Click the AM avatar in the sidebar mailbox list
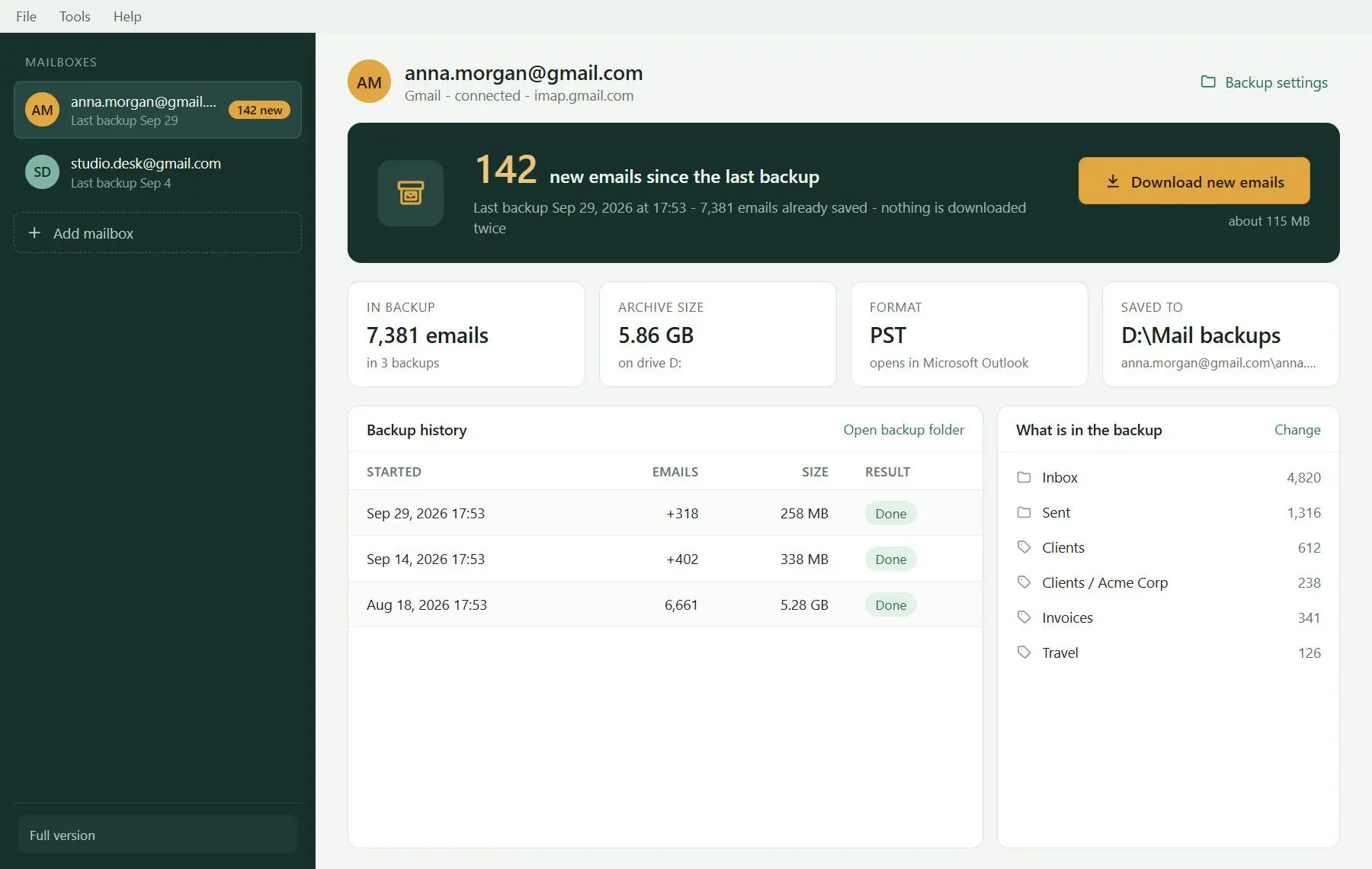The height and width of the screenshot is (869, 1372). (42, 110)
